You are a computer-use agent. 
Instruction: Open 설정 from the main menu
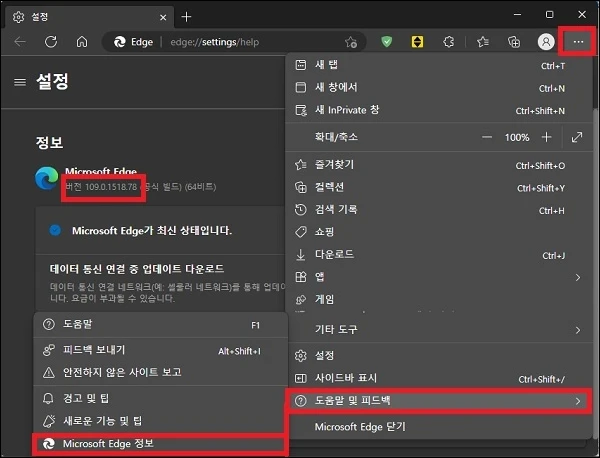439,355
